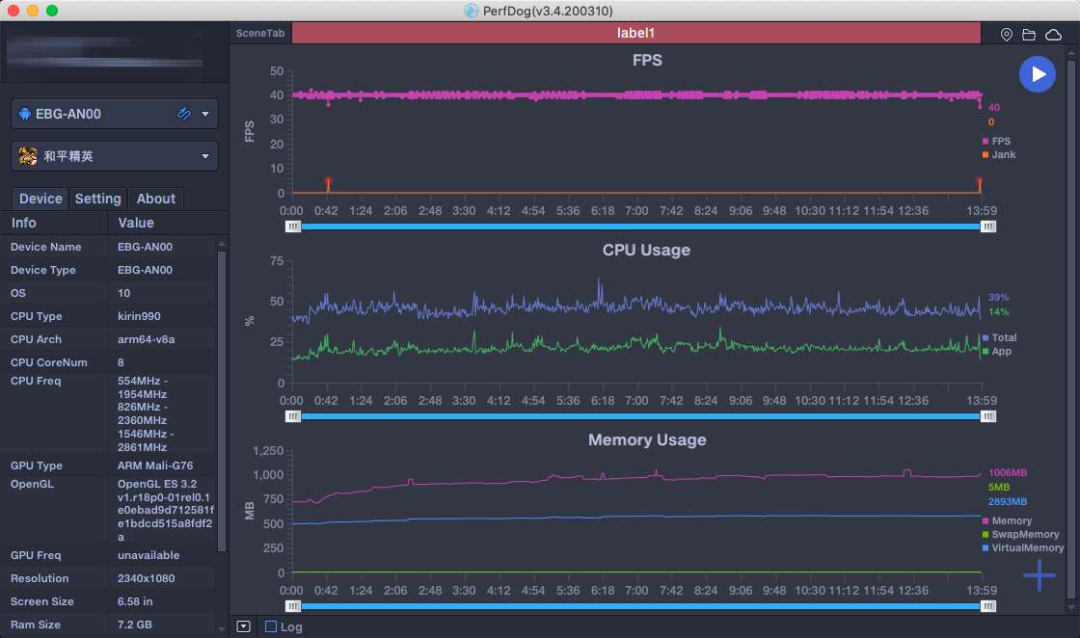Open the 和平精英 app dropdown arrow
Viewport: 1080px width, 638px height.
tap(205, 156)
